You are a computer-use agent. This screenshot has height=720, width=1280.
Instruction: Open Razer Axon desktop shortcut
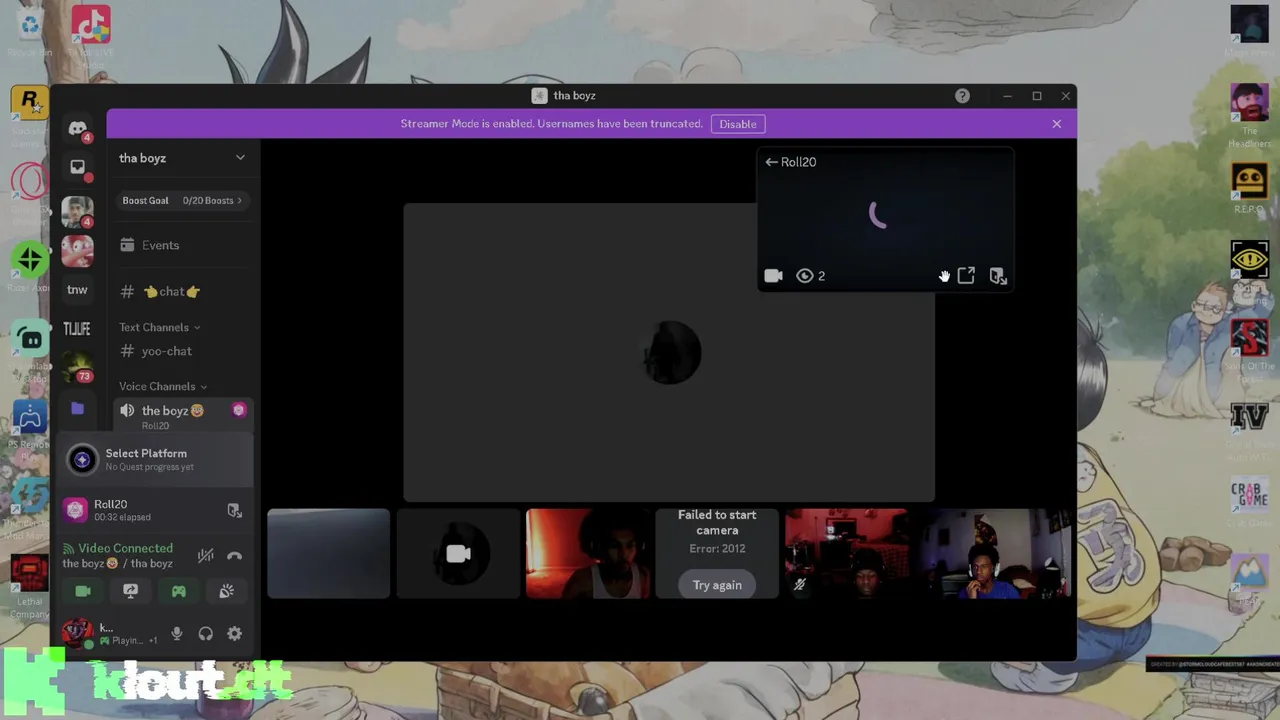(29, 267)
